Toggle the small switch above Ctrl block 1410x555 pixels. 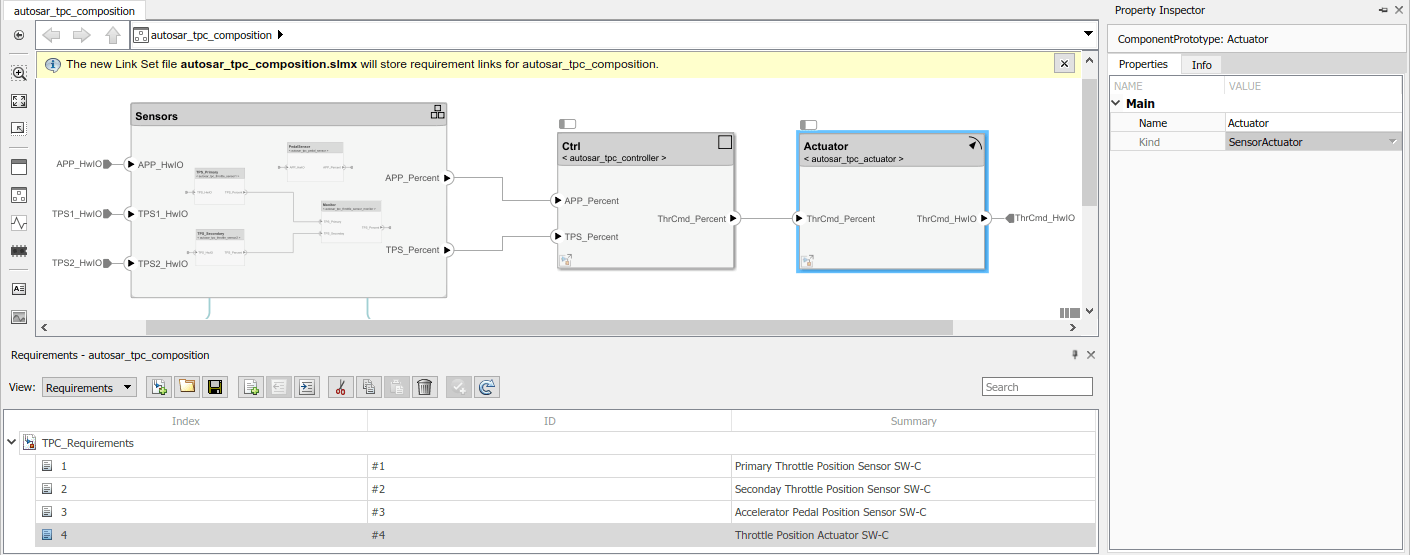tap(567, 124)
